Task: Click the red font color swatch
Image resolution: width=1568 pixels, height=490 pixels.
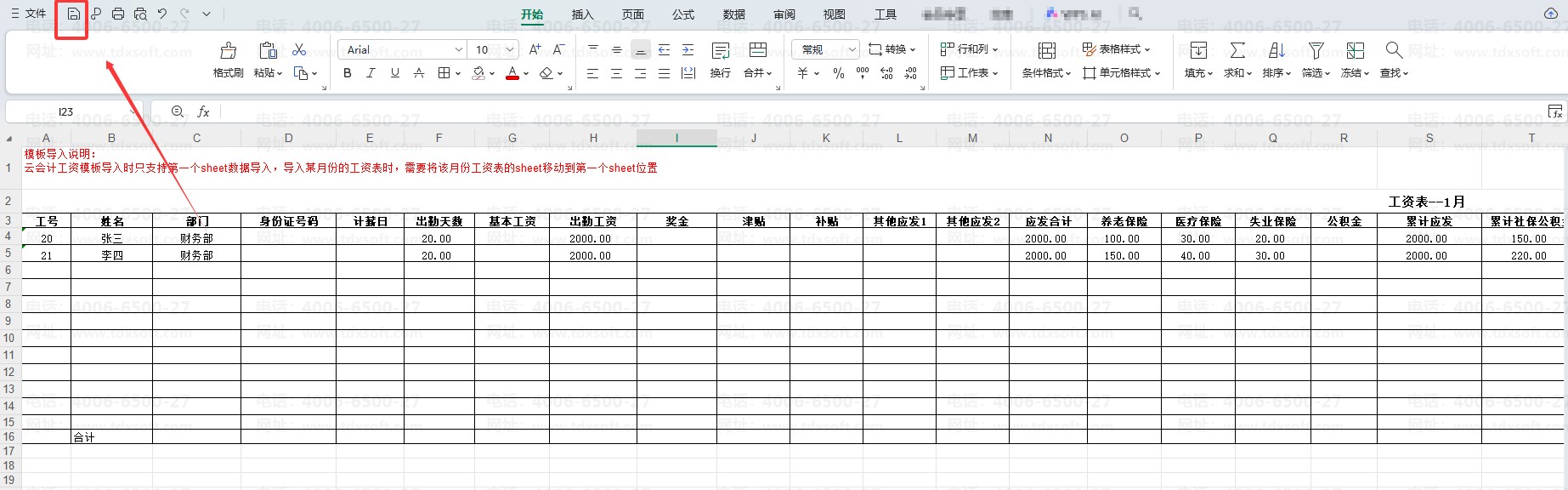Action: click(512, 74)
